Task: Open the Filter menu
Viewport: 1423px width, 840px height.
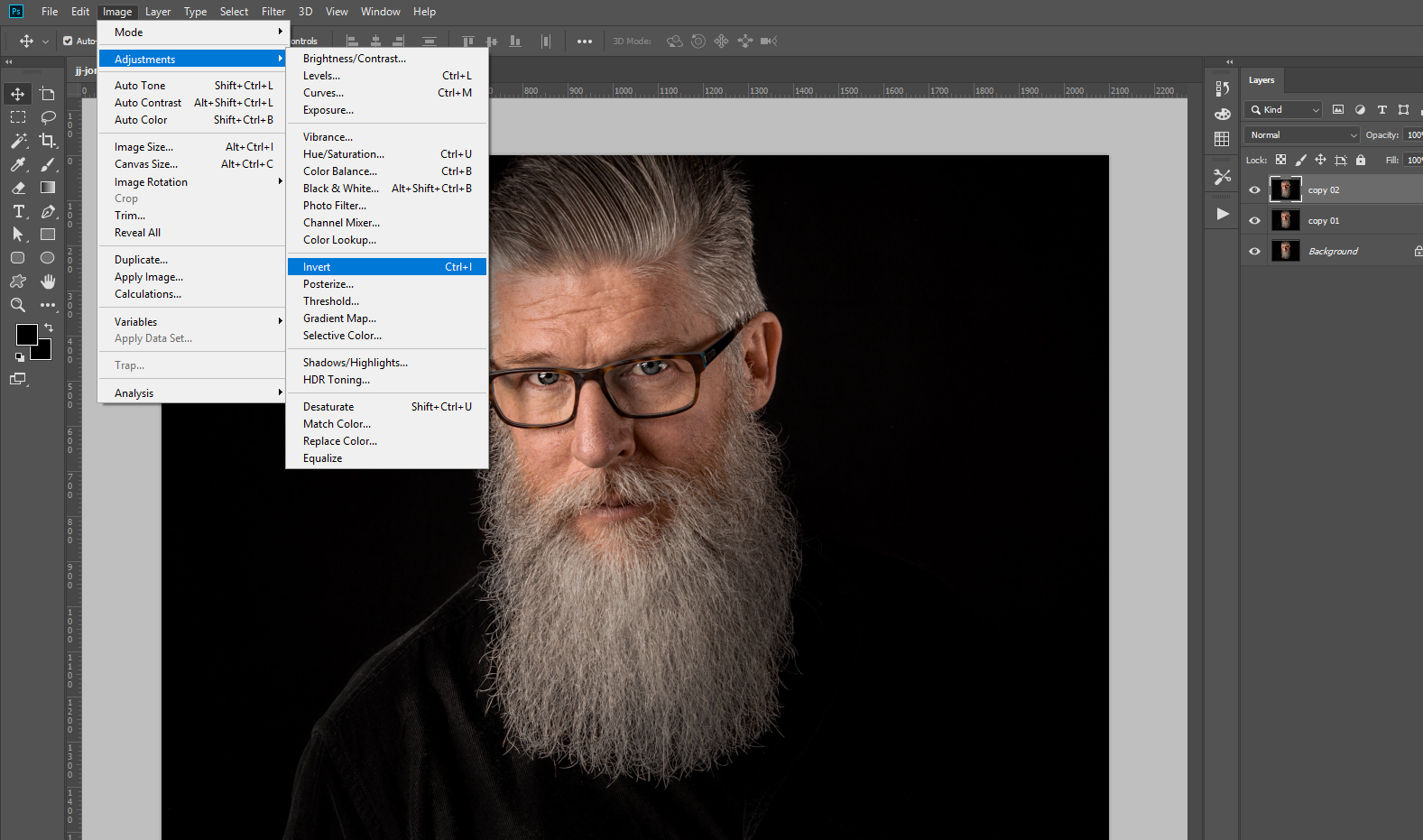Action: point(273,12)
